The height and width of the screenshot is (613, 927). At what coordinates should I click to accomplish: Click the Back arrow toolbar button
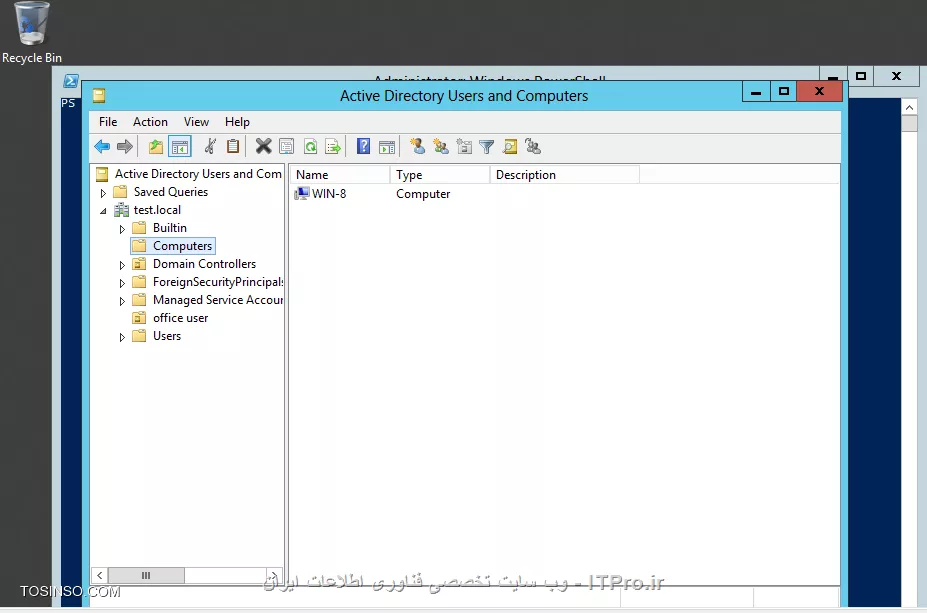102,146
